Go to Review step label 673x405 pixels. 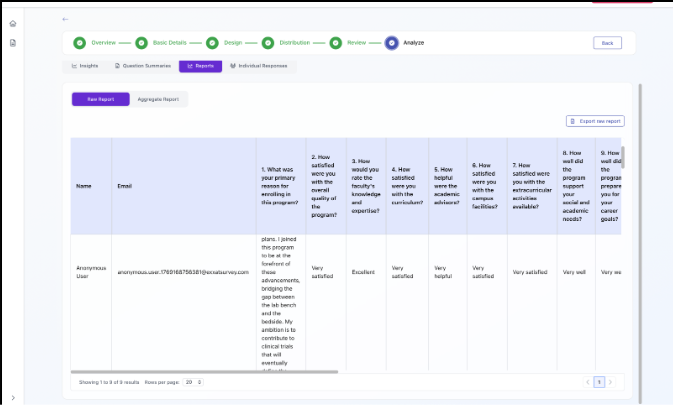[356, 43]
